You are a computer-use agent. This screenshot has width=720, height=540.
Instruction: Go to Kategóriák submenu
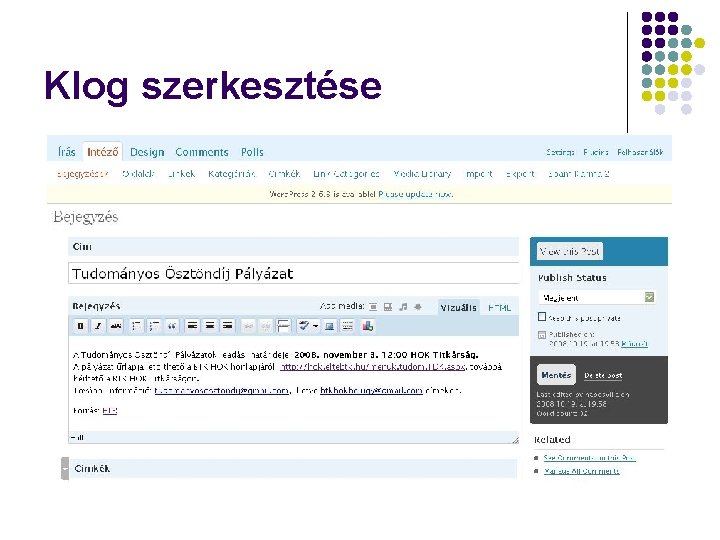(231, 174)
